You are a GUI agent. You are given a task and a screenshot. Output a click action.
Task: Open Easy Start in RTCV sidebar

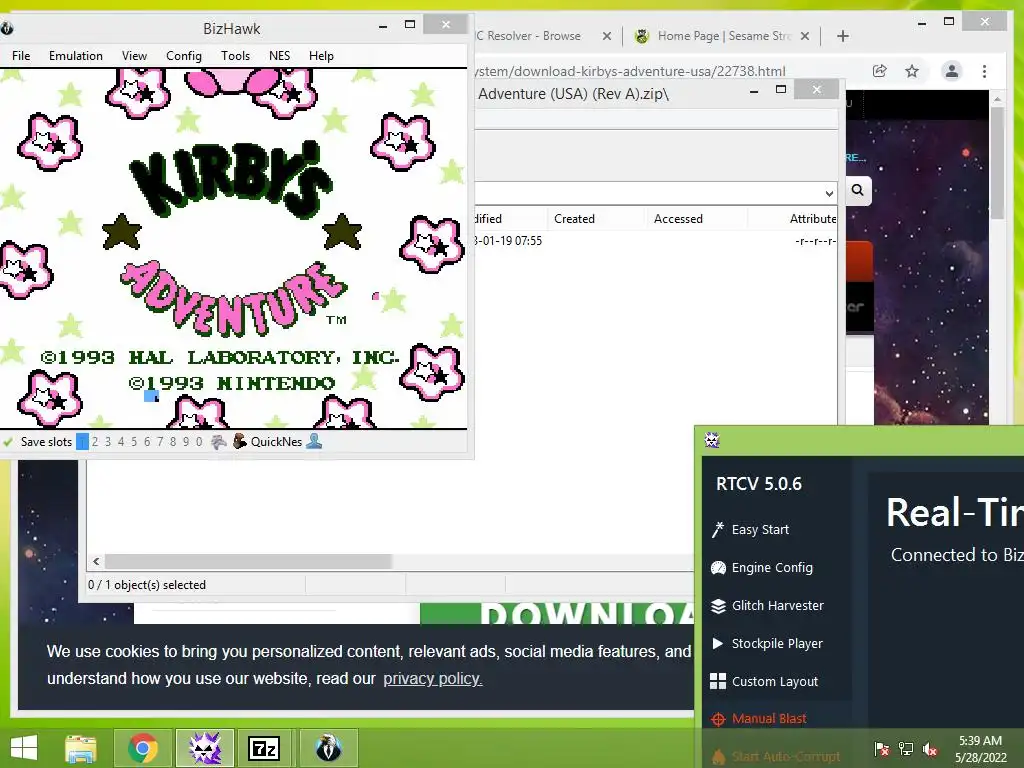click(x=760, y=530)
